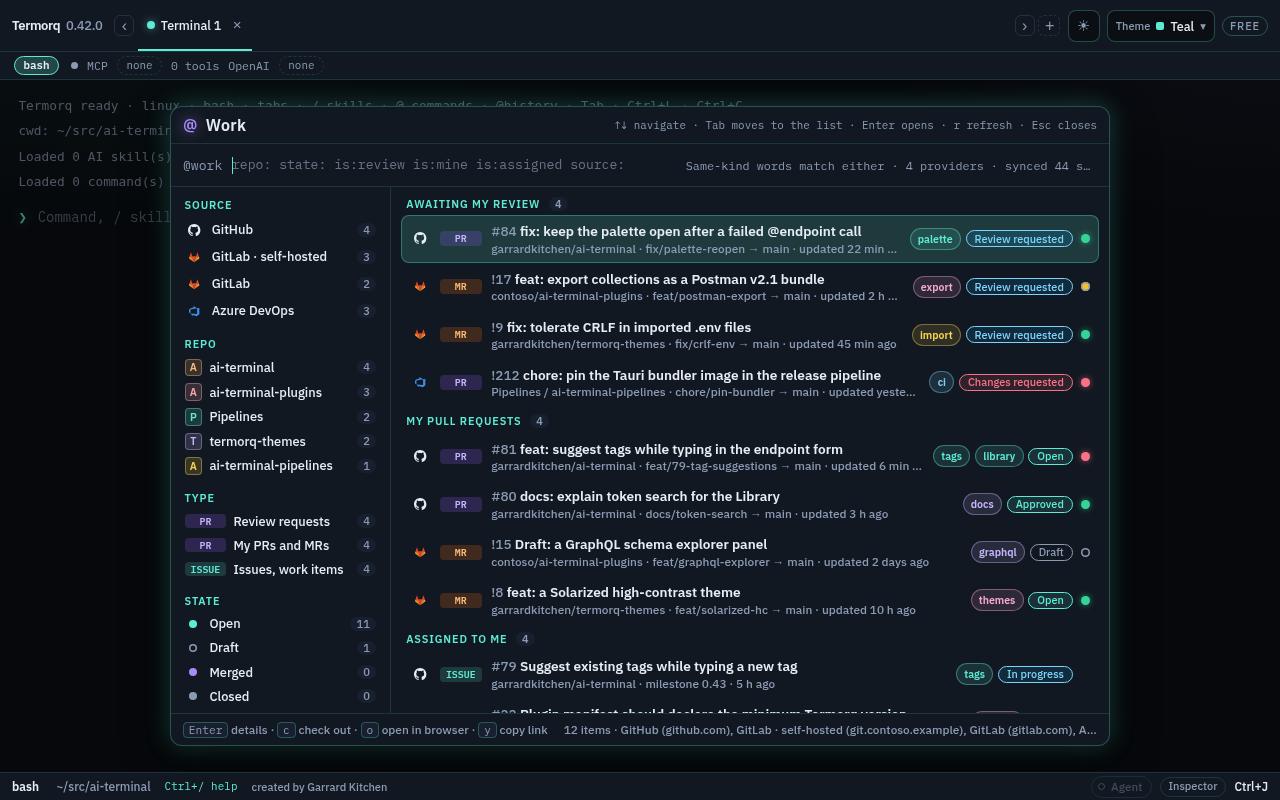Click the export tag on !17
This screenshot has width=1280, height=800.
936,287
